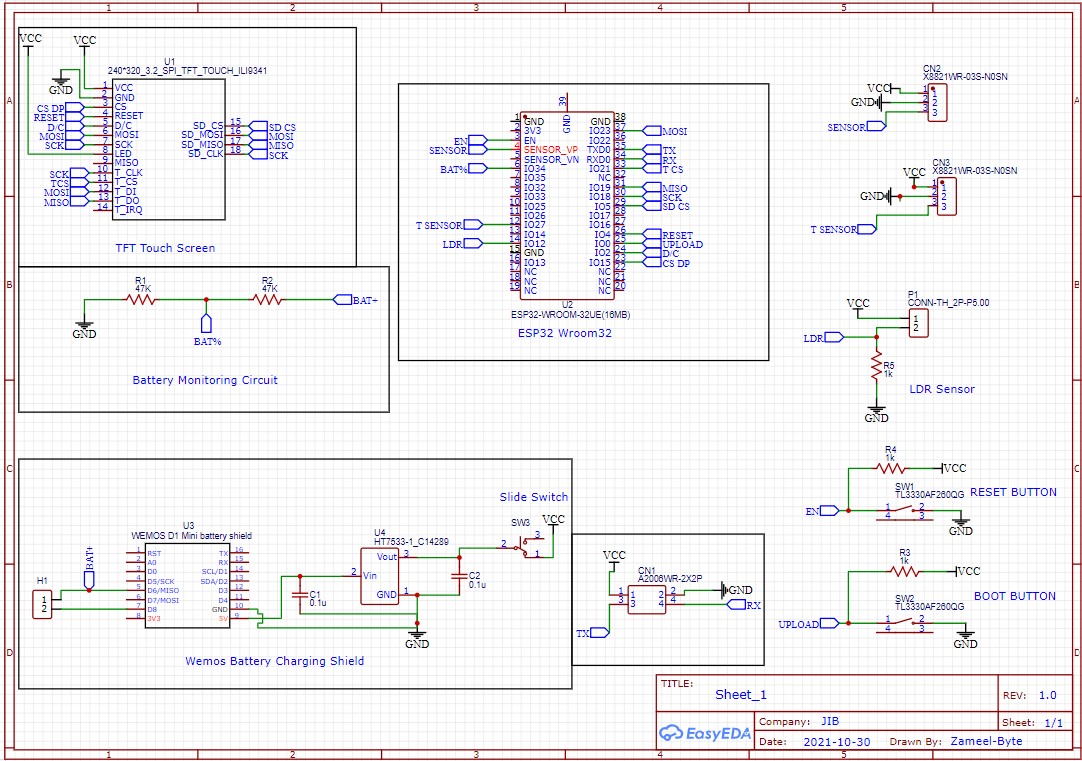Select the 'BOOT BUTTON' caption
Screen dimensions: 1082x761
tap(1014, 596)
